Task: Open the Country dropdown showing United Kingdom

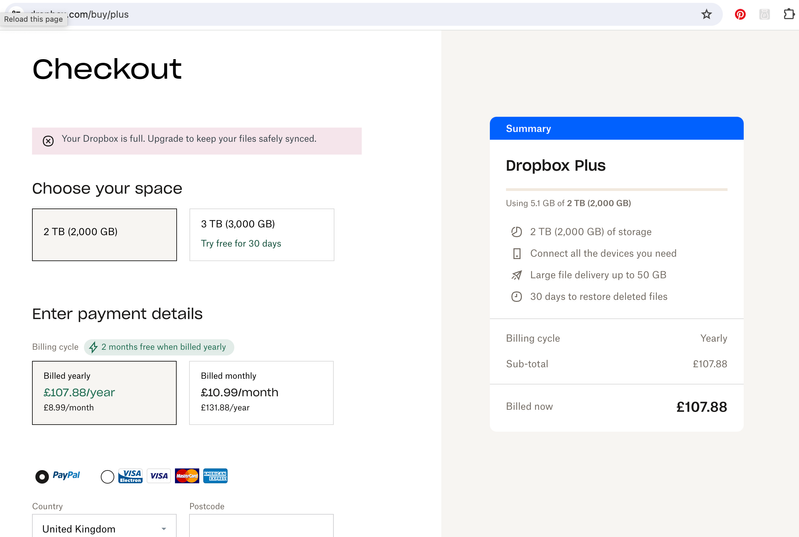Action: (104, 526)
